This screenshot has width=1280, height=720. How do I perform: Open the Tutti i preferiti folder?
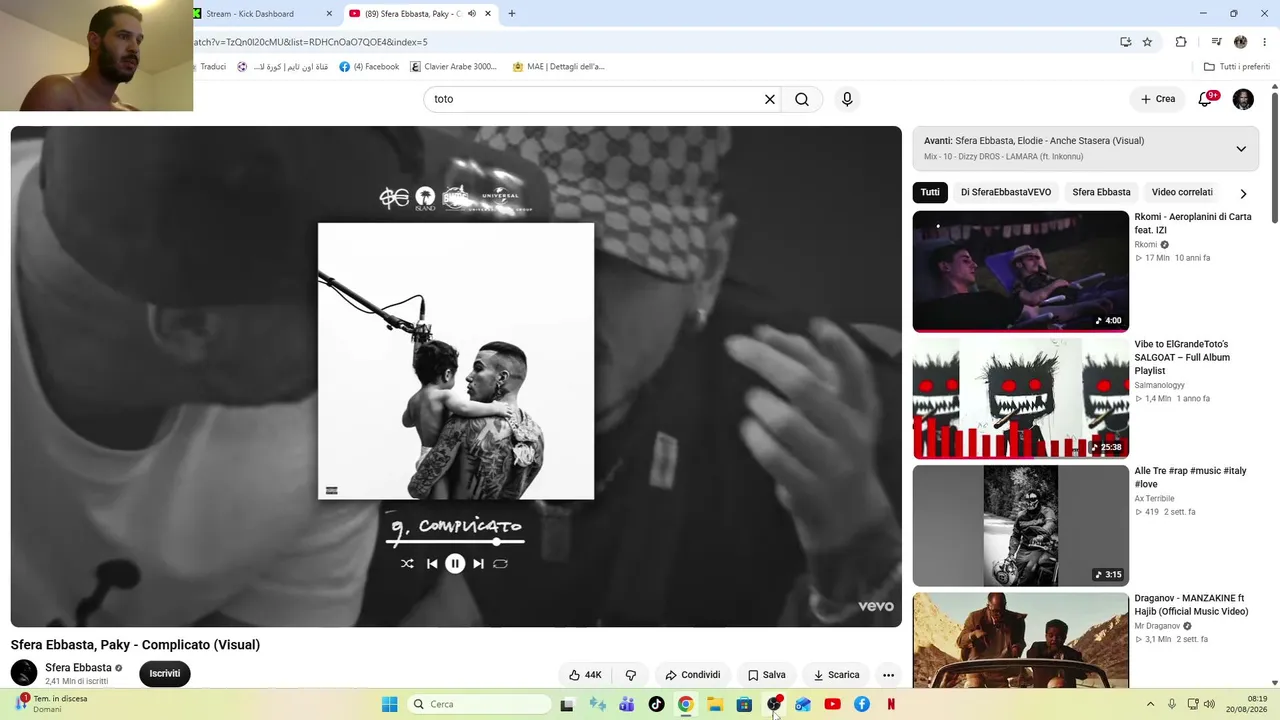click(x=1236, y=67)
